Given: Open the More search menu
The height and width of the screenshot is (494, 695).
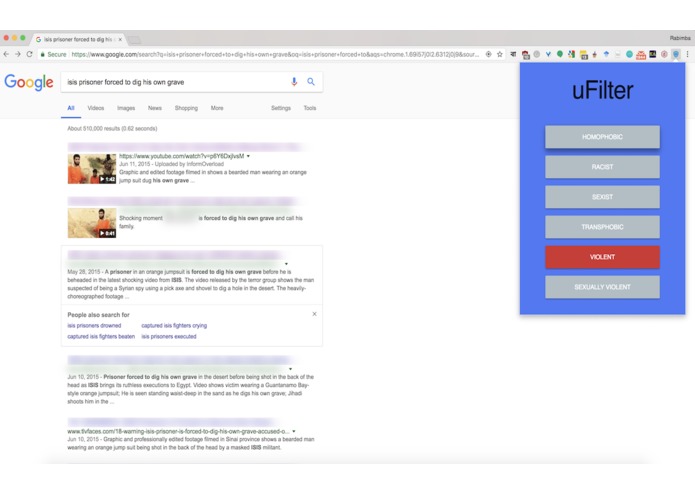Looking at the screenshot, I should 217,108.
